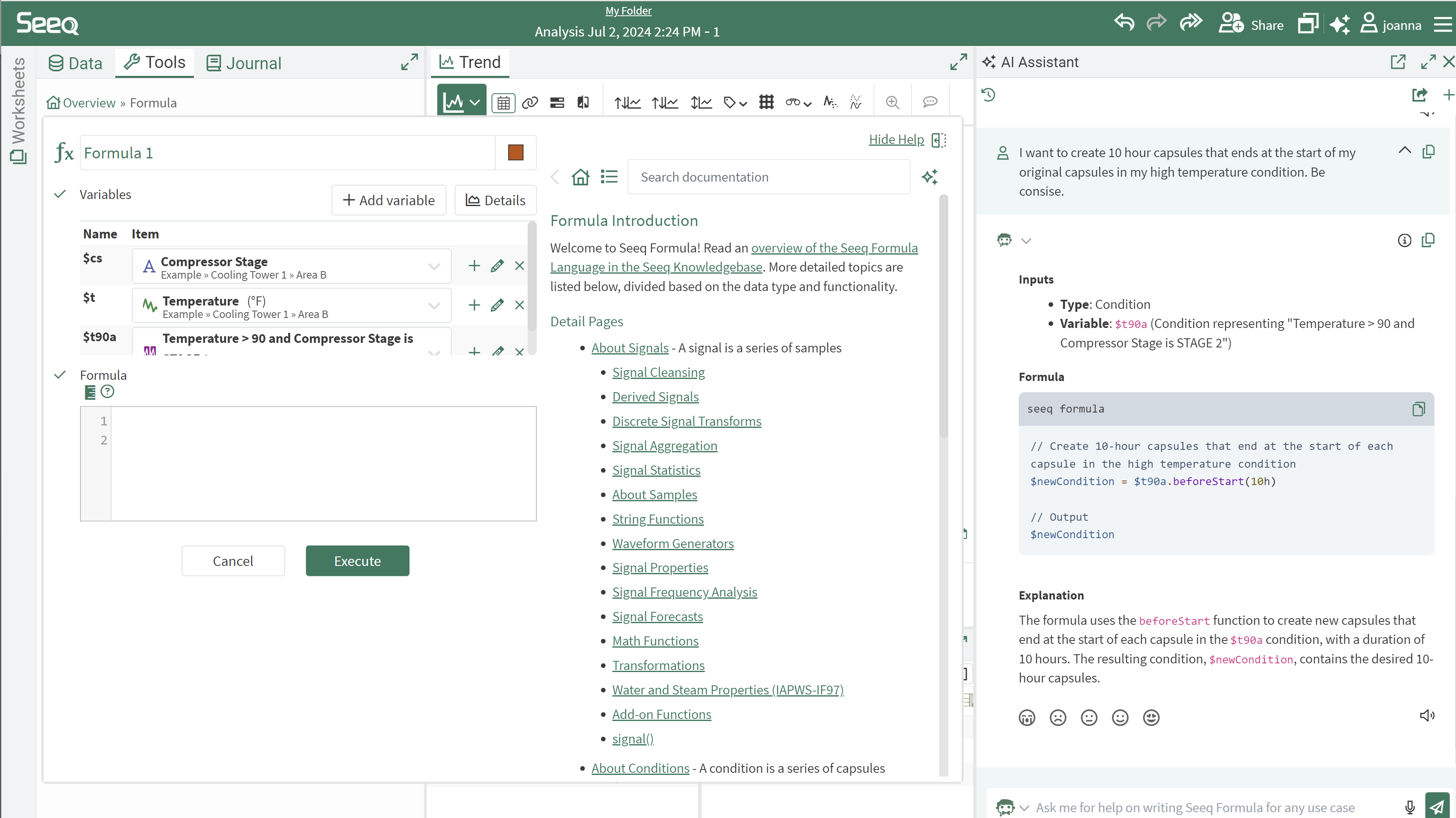The image size is (1456, 818).
Task: Open the documentation index list icon
Action: [609, 177]
